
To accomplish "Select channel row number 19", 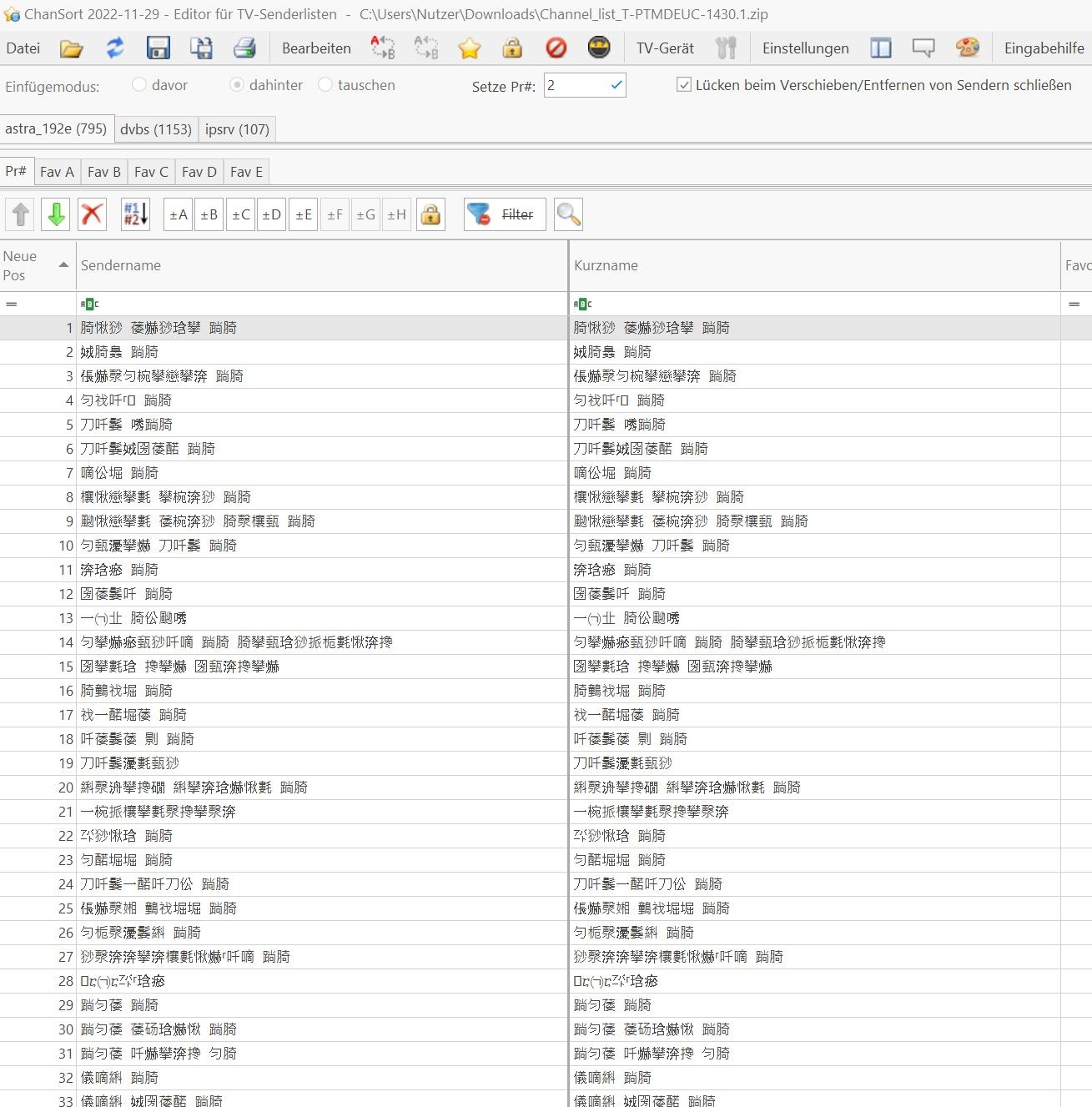I will click(546, 763).
